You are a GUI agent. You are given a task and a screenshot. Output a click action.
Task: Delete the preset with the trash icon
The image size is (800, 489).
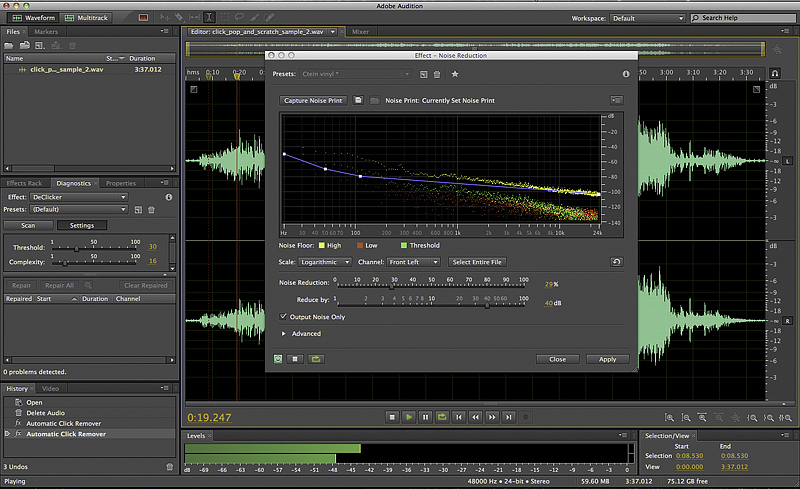tap(437, 74)
